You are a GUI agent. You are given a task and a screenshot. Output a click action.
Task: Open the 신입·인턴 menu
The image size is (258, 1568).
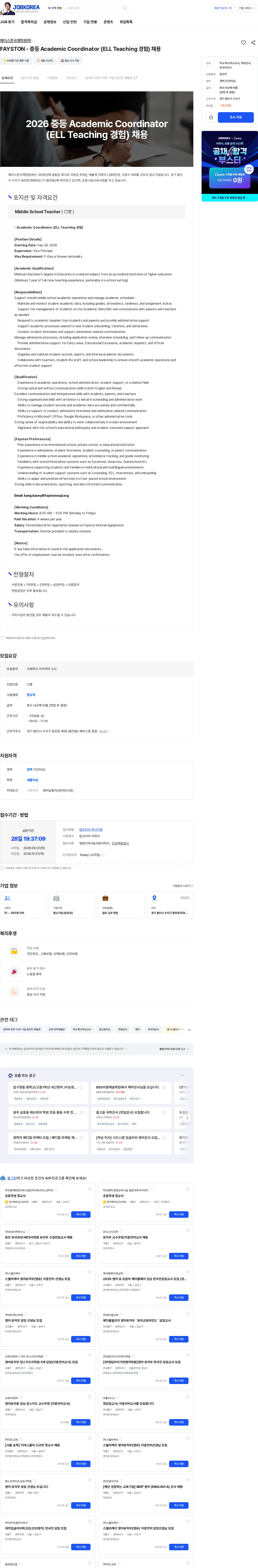pyautogui.click(x=70, y=22)
